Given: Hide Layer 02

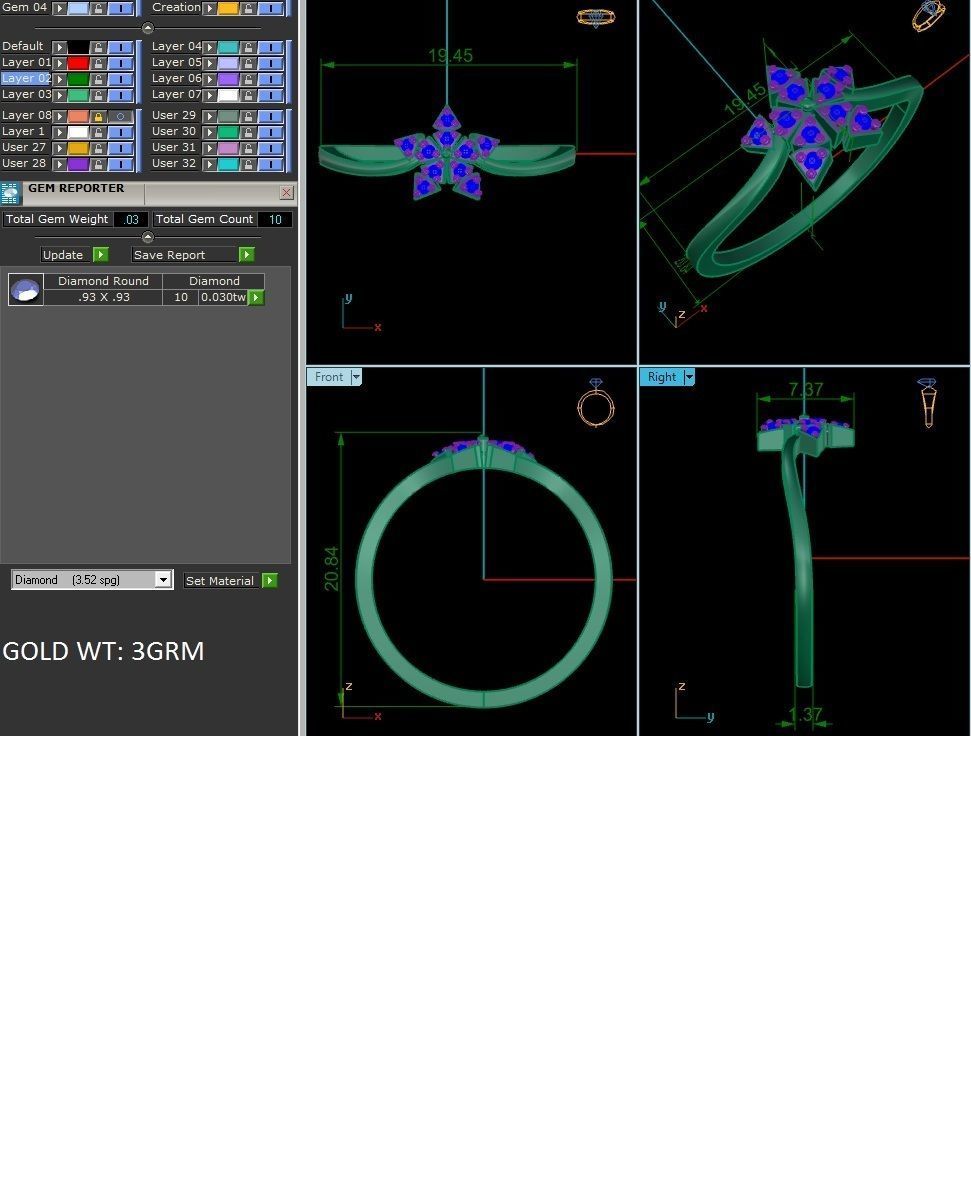Looking at the screenshot, I should tap(120, 79).
